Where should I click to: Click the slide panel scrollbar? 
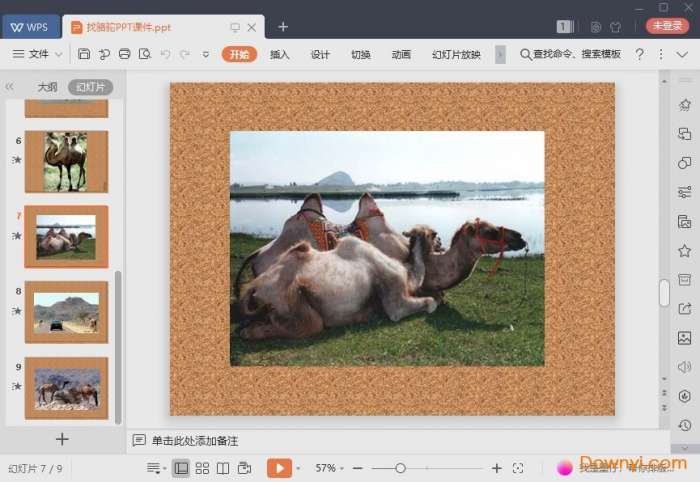(x=118, y=347)
